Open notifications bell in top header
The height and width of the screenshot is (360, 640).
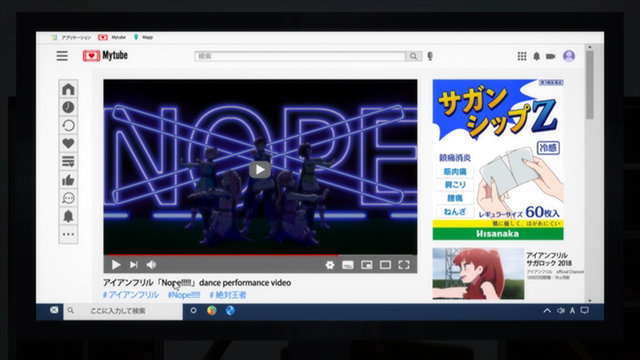536,56
